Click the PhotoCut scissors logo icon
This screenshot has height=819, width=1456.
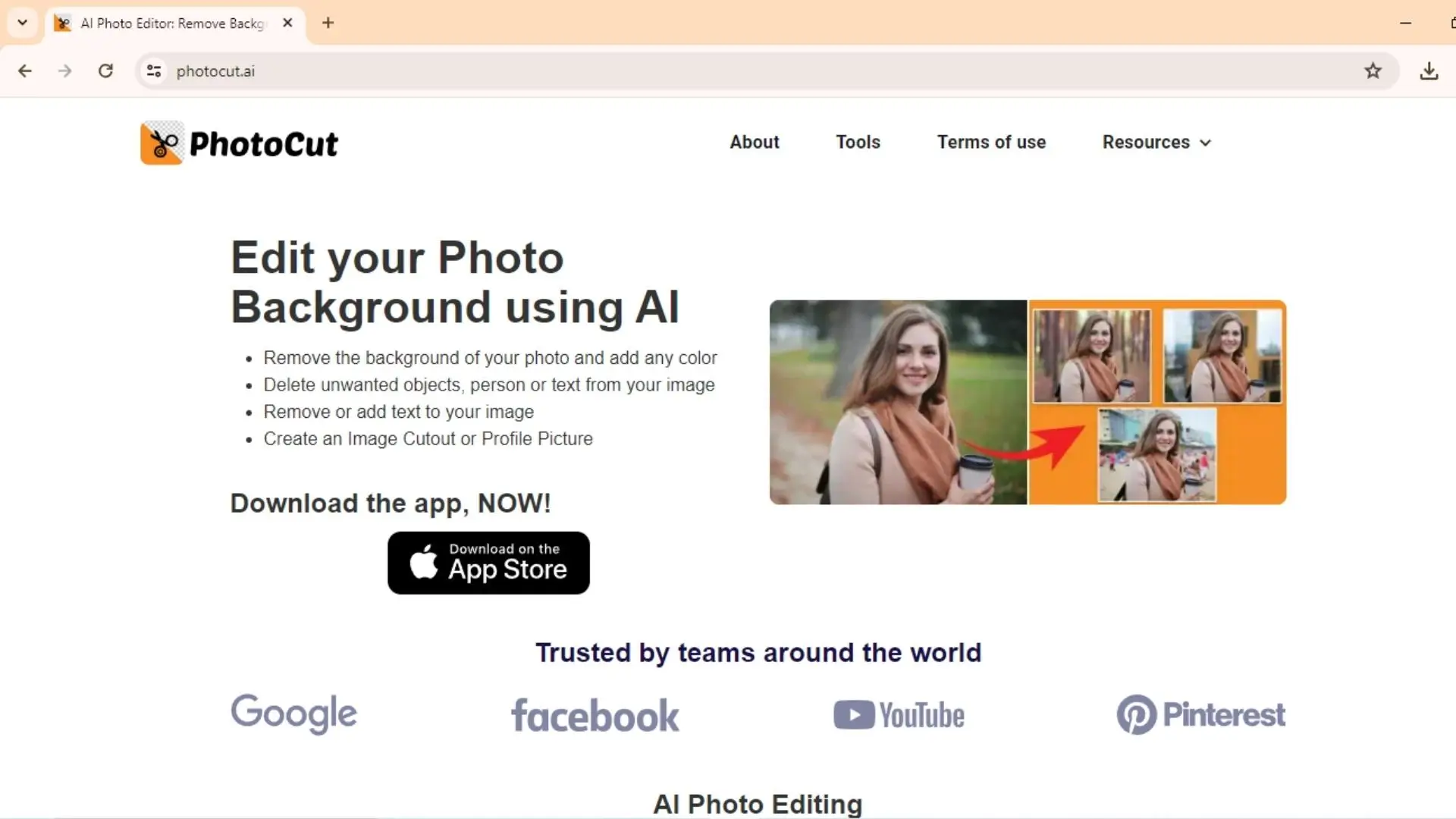(x=162, y=143)
